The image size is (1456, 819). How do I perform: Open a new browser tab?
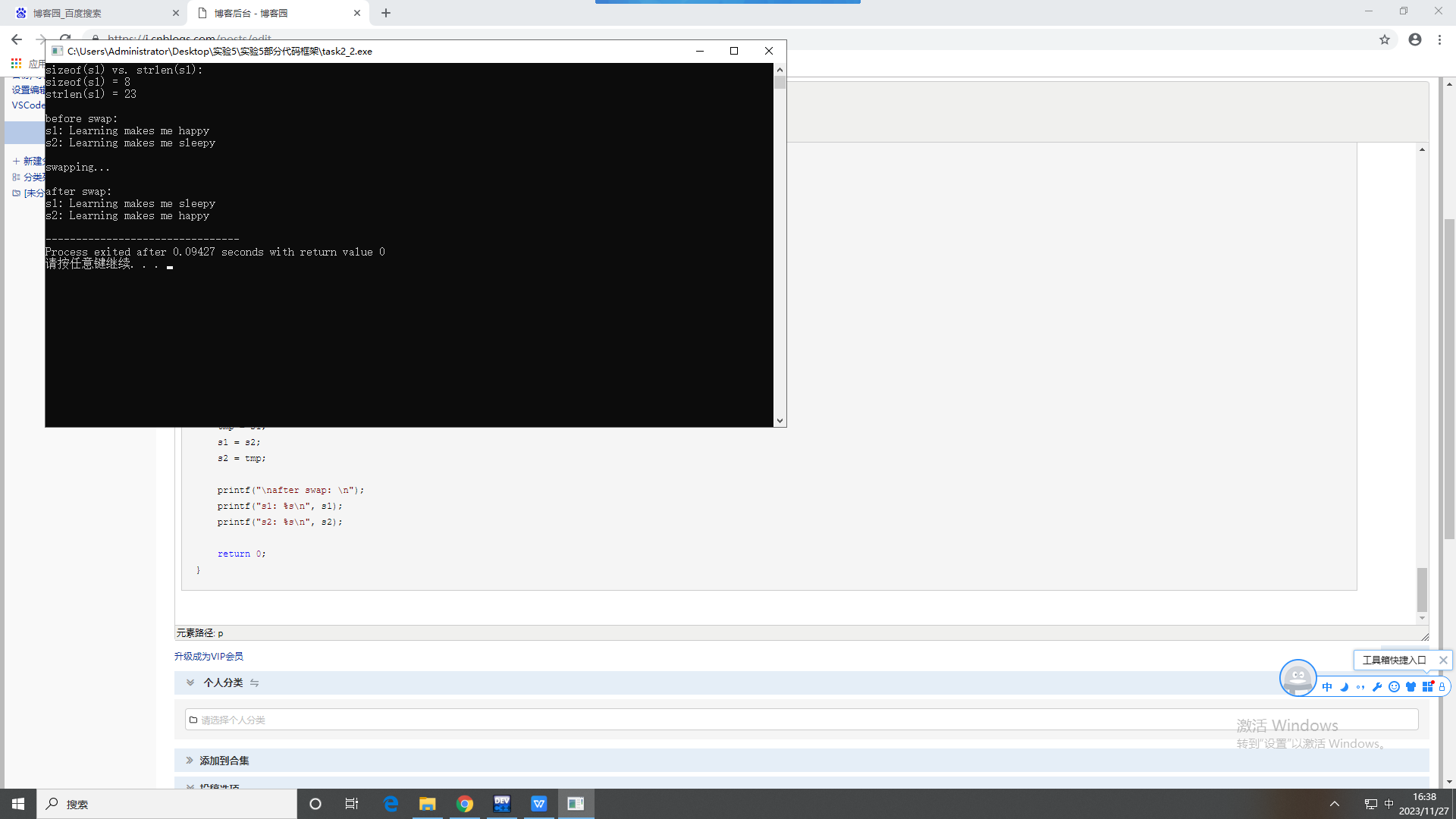[x=386, y=13]
